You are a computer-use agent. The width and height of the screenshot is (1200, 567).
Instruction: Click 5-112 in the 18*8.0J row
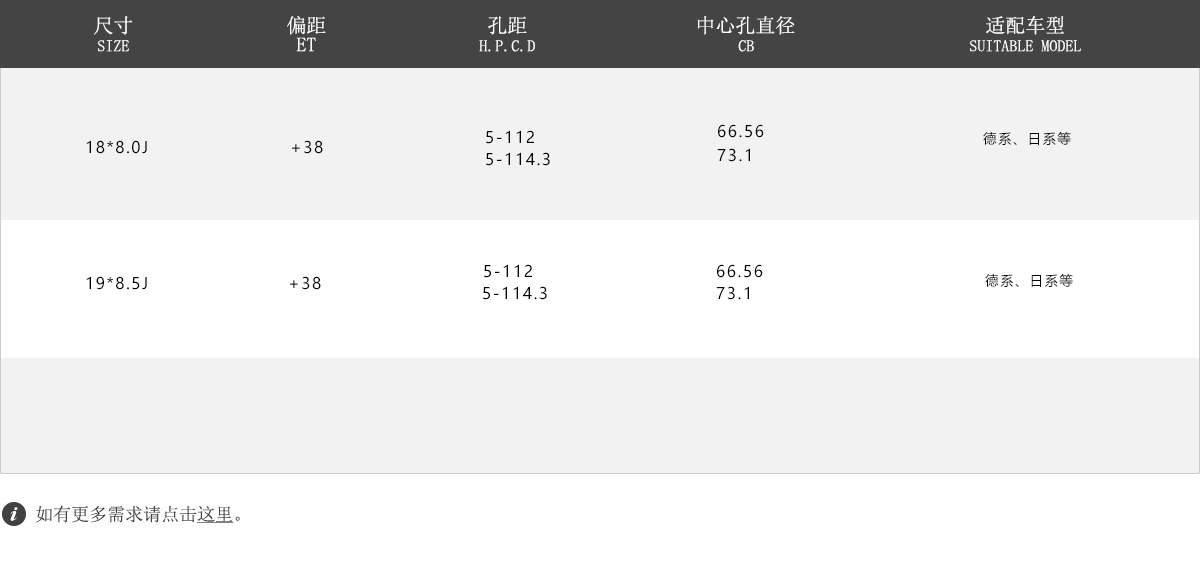coord(511,138)
